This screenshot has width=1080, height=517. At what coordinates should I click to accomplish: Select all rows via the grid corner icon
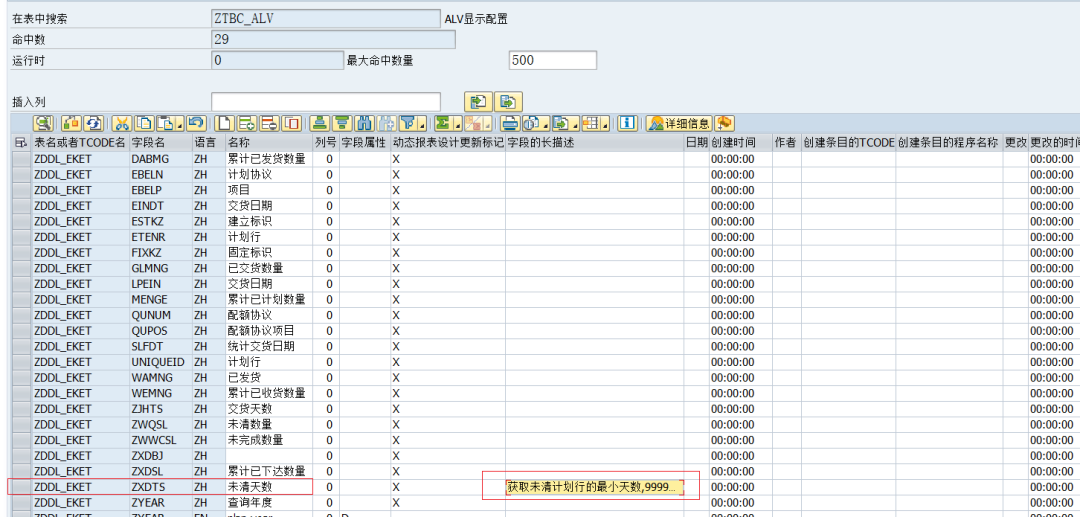[21, 143]
